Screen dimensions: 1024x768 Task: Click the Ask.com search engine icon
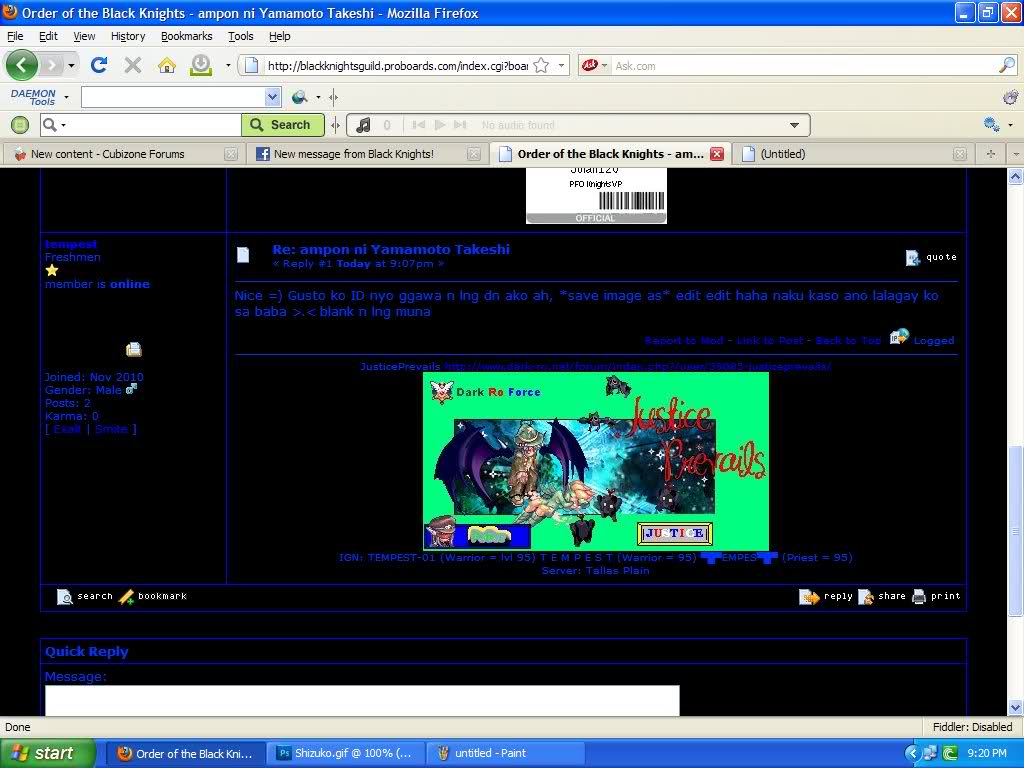pos(590,65)
